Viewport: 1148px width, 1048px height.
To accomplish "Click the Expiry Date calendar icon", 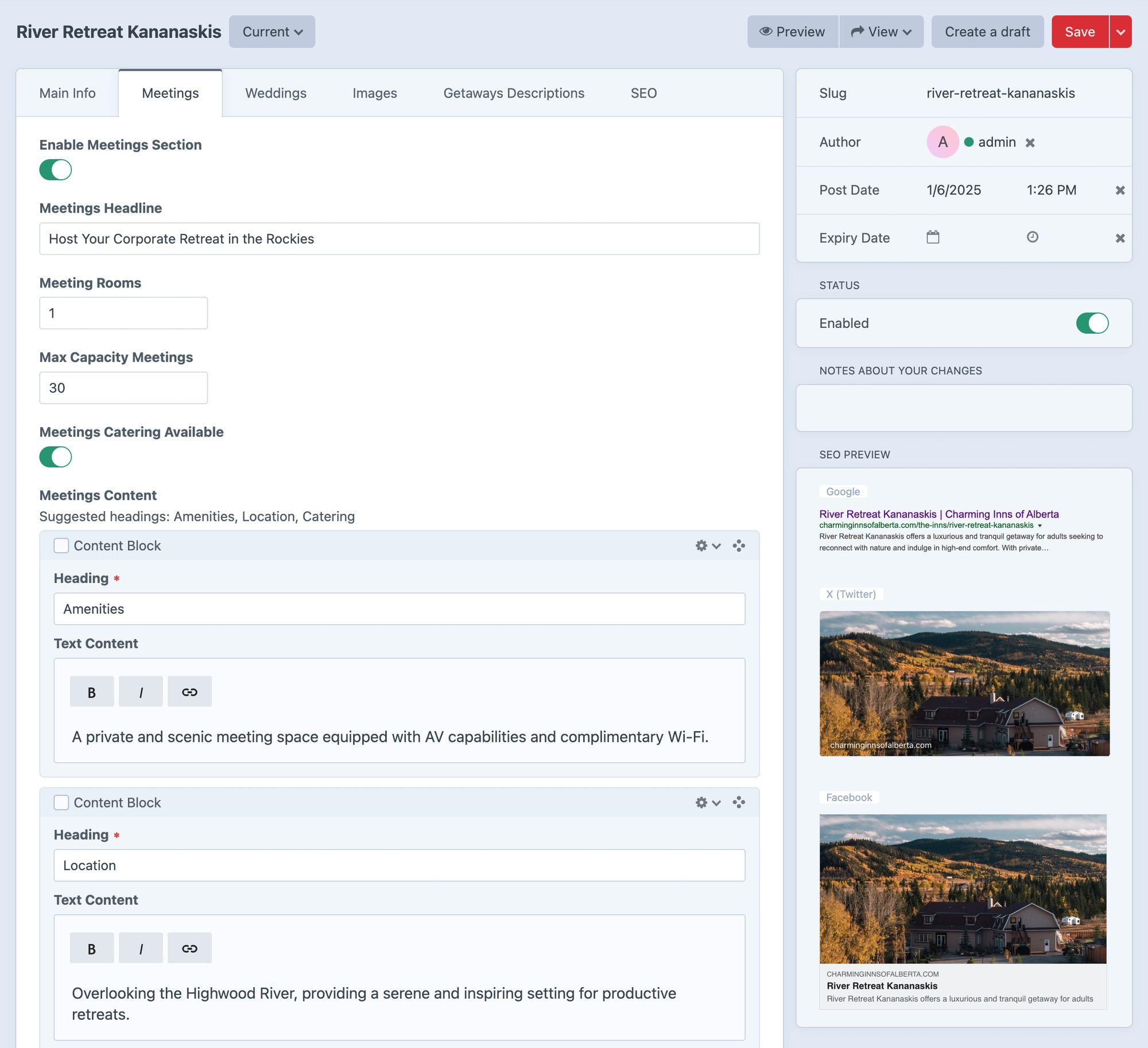I will click(934, 237).
